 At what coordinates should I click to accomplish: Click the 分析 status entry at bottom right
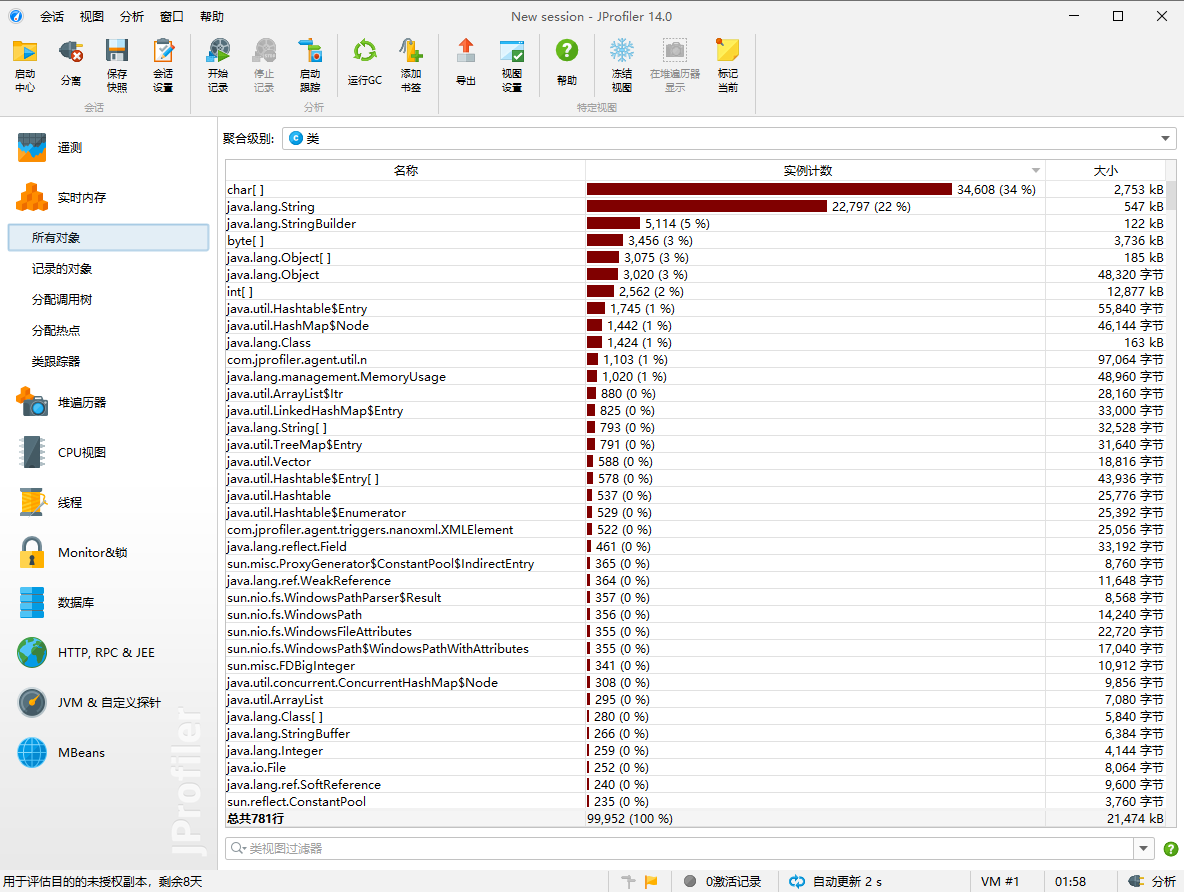(1152, 881)
